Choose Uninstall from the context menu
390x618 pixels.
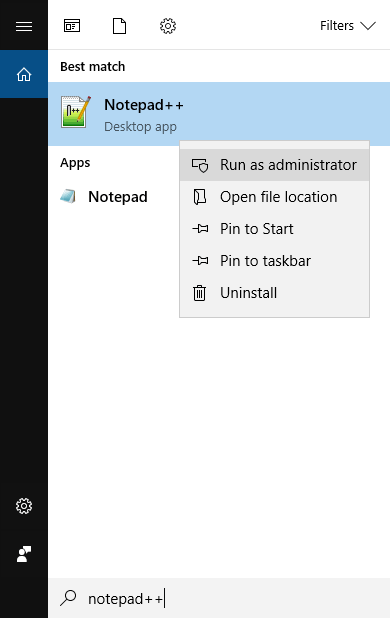tap(274, 293)
